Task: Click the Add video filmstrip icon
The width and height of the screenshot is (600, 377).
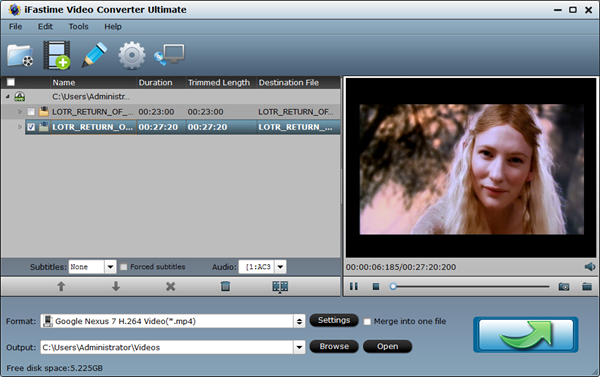Action: [57, 55]
